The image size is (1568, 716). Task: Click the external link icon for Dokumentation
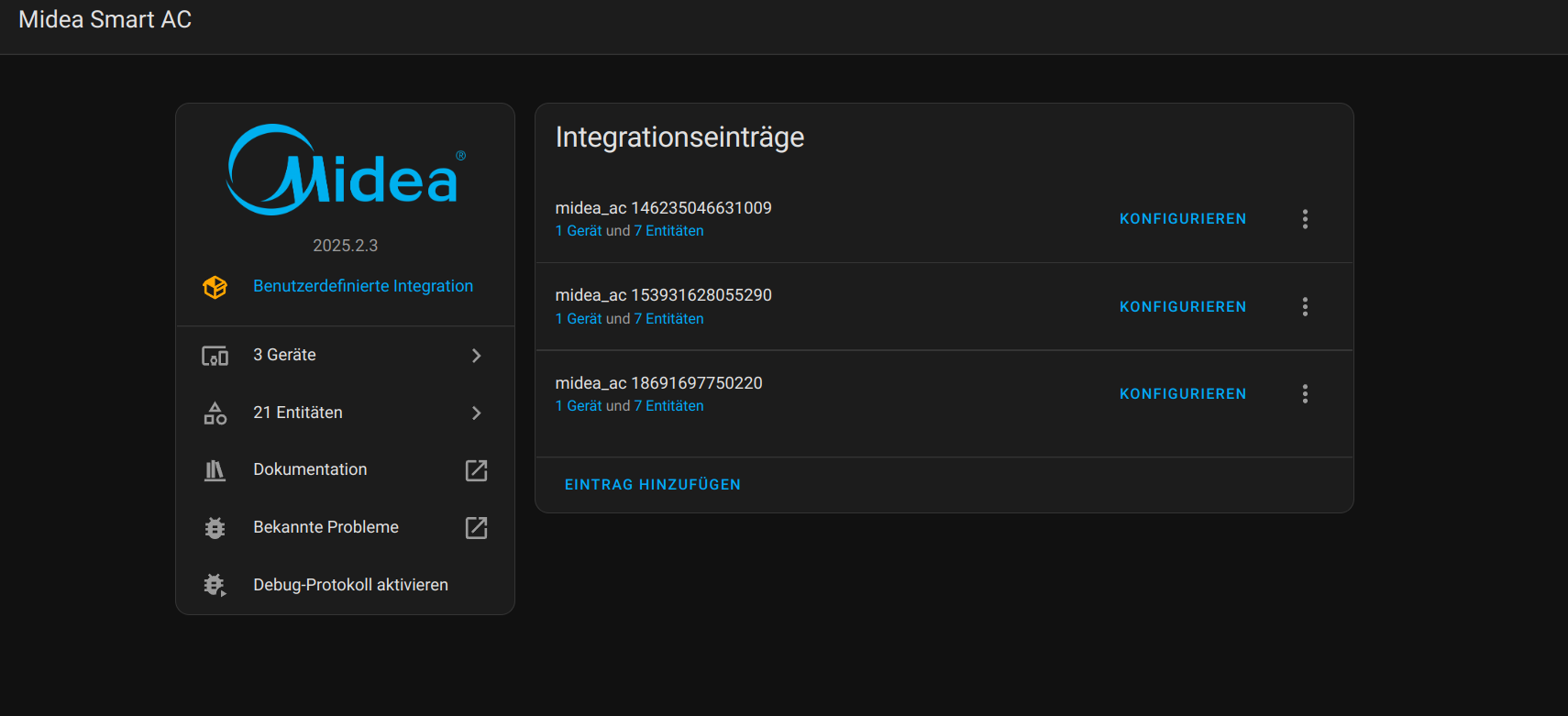pyautogui.click(x=476, y=470)
